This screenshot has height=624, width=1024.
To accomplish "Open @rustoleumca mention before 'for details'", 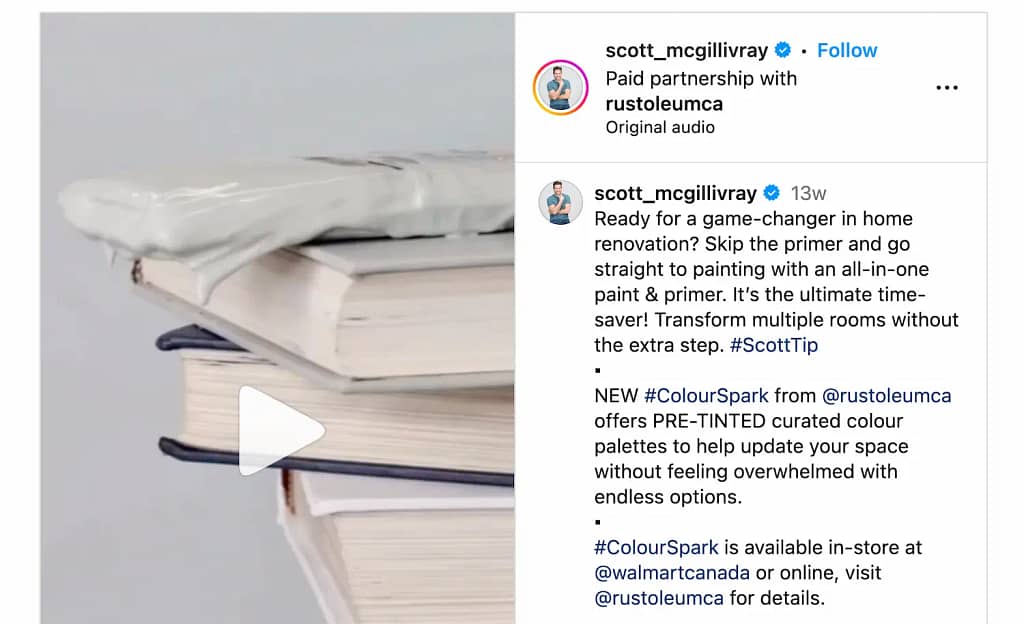I will coord(659,598).
